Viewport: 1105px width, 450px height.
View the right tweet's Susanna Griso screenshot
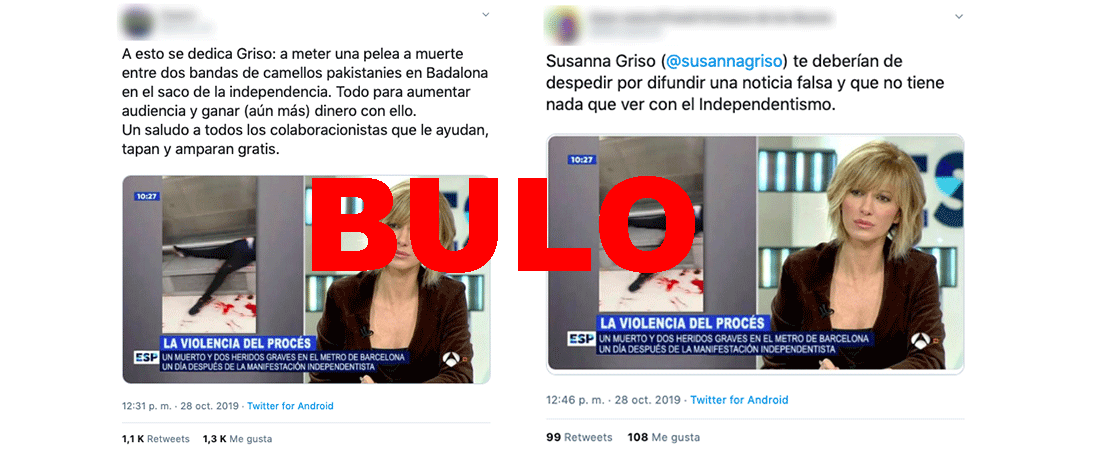[x=755, y=253]
